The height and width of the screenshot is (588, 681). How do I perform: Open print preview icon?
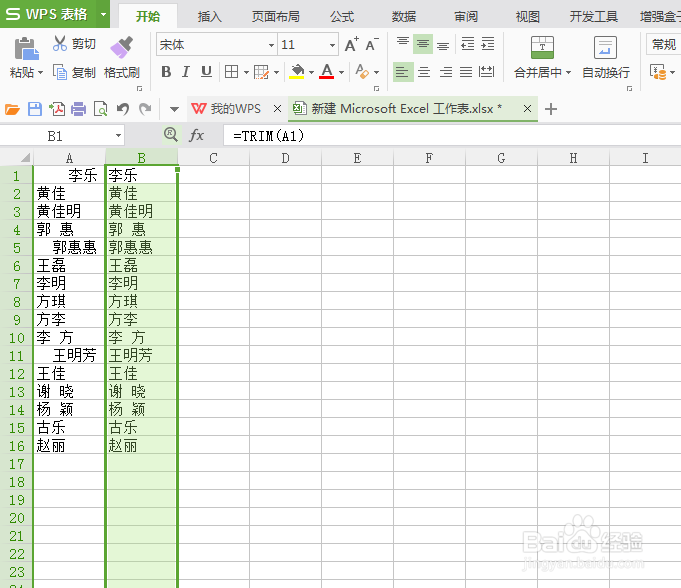tap(101, 109)
